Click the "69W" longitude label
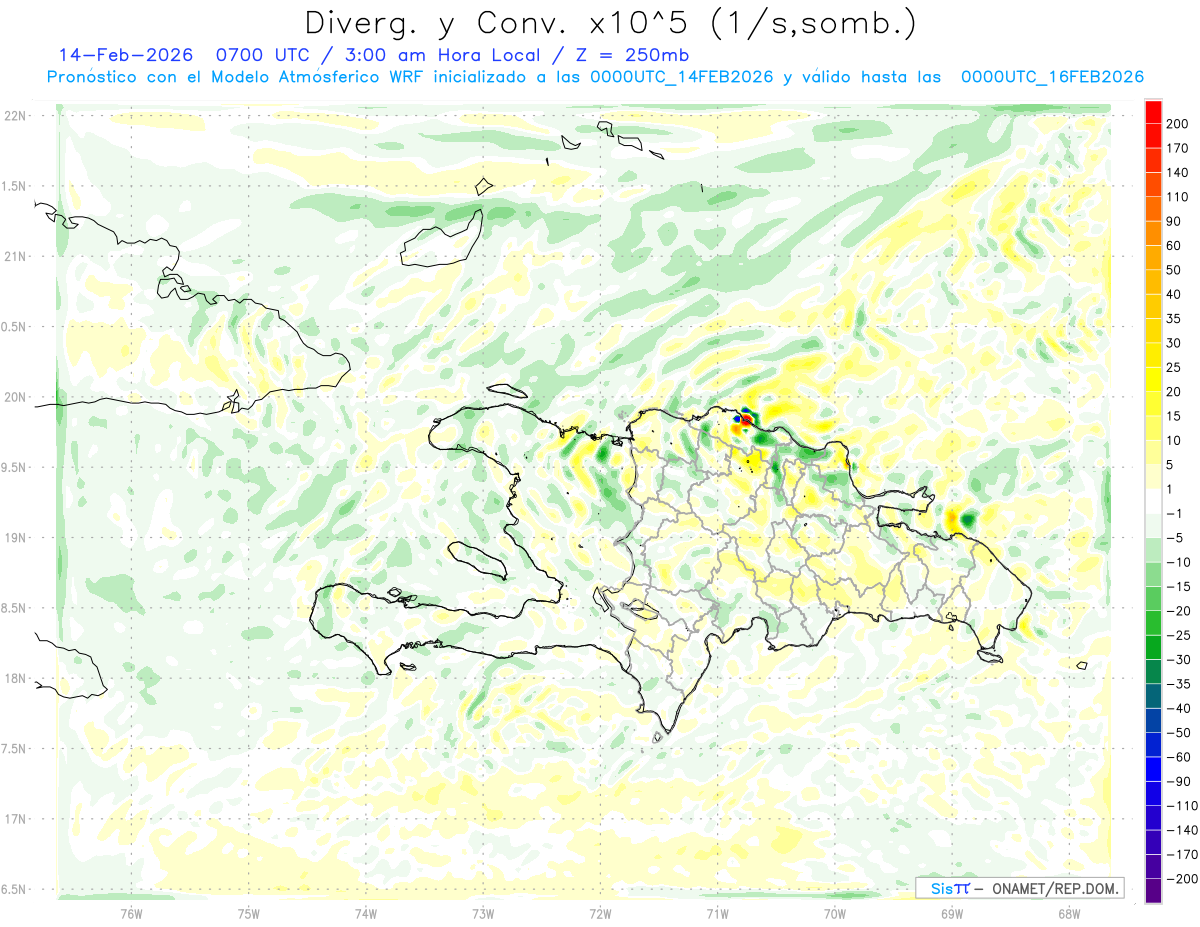1200x927 pixels. point(952,912)
